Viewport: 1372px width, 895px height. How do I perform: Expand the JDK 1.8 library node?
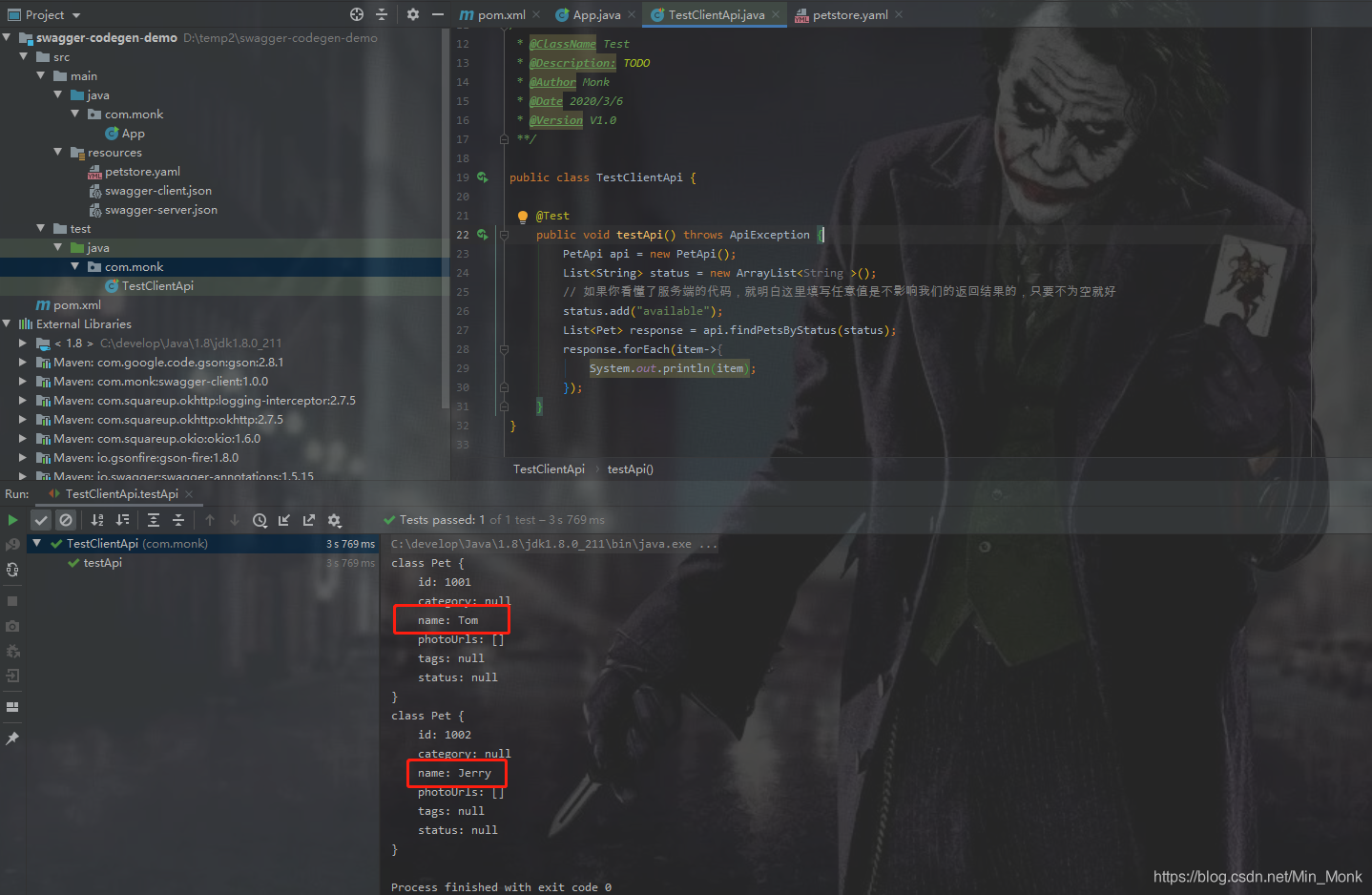(x=23, y=343)
